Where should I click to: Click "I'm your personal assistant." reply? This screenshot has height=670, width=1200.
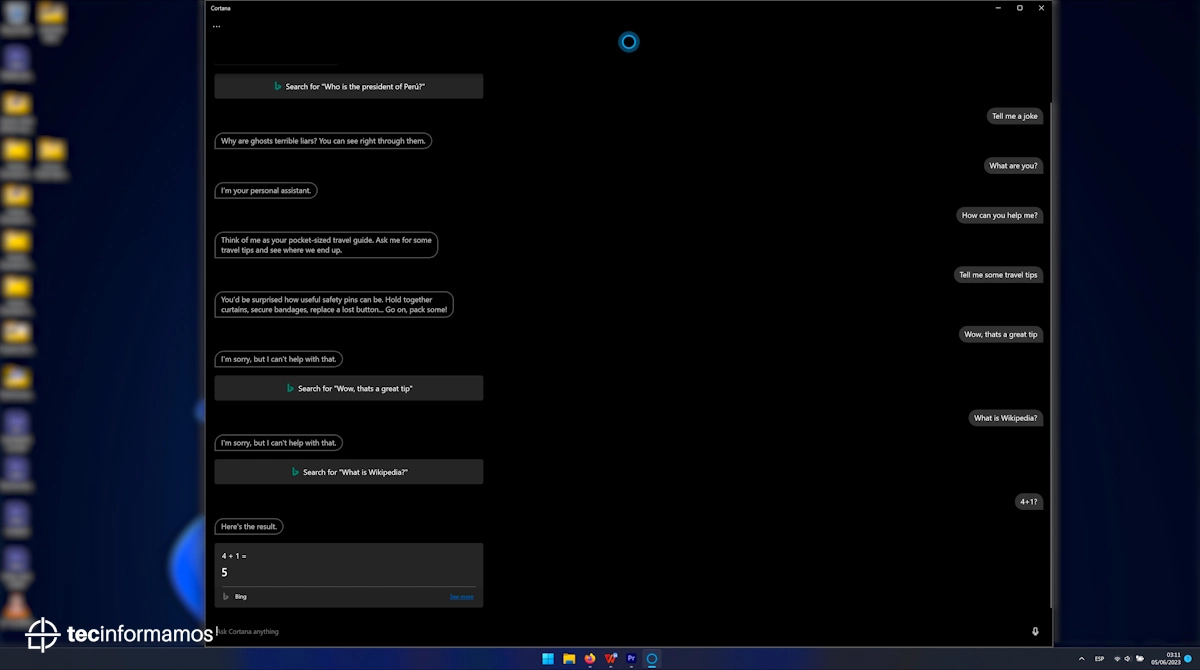click(266, 190)
